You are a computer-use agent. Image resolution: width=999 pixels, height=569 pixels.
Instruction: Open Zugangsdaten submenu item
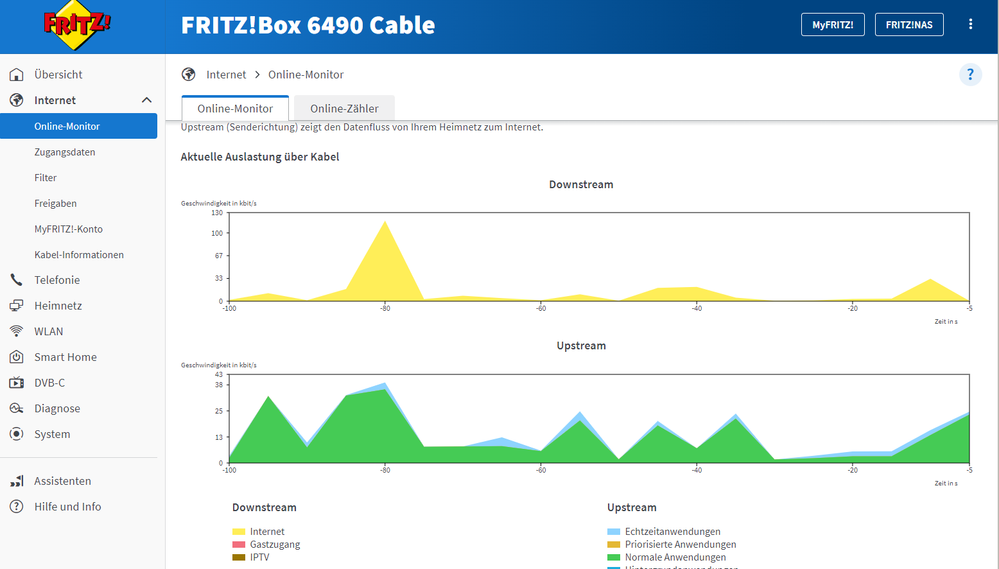65,152
